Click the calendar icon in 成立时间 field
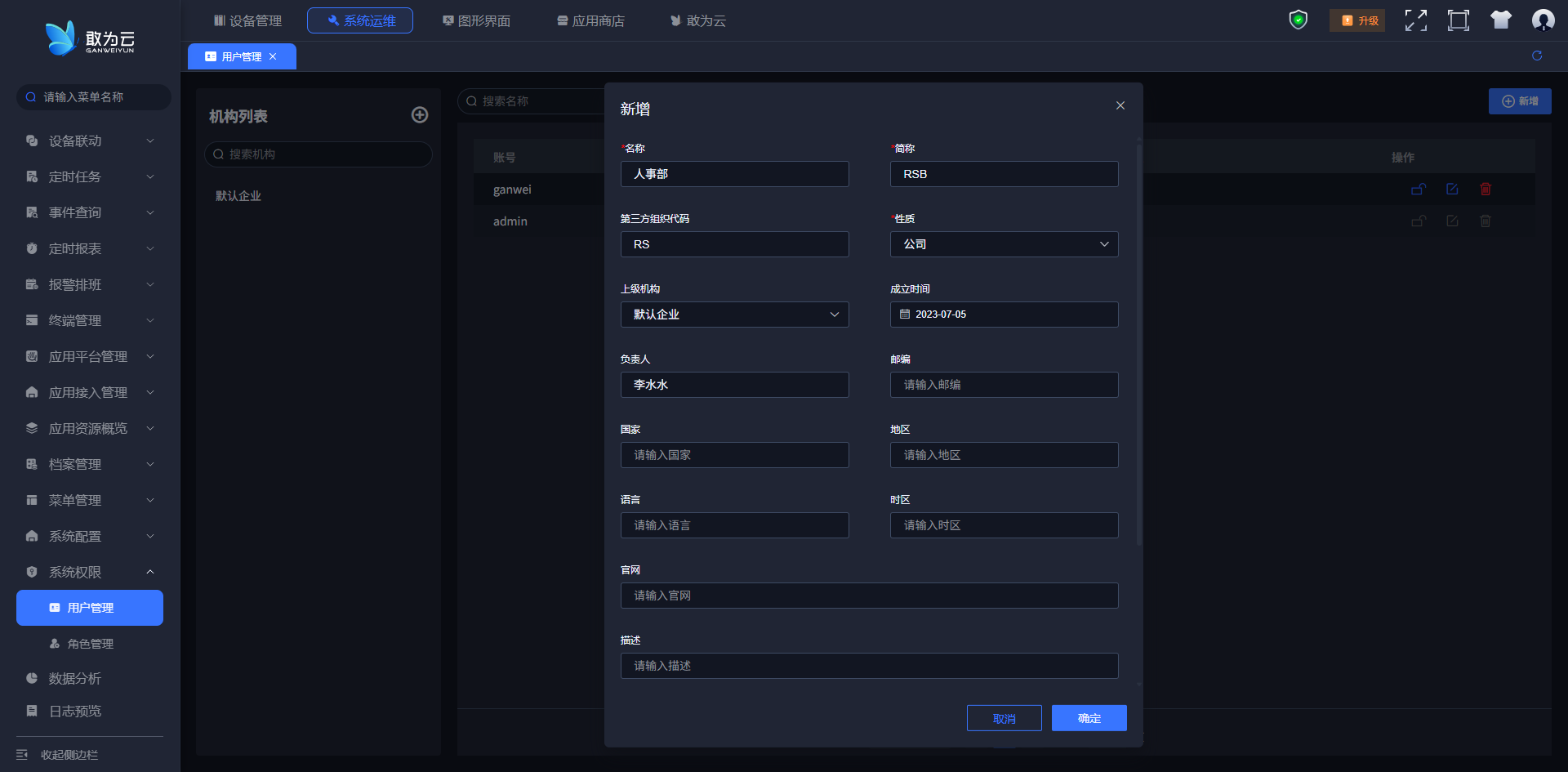Image resolution: width=1568 pixels, height=772 pixels. 905,315
